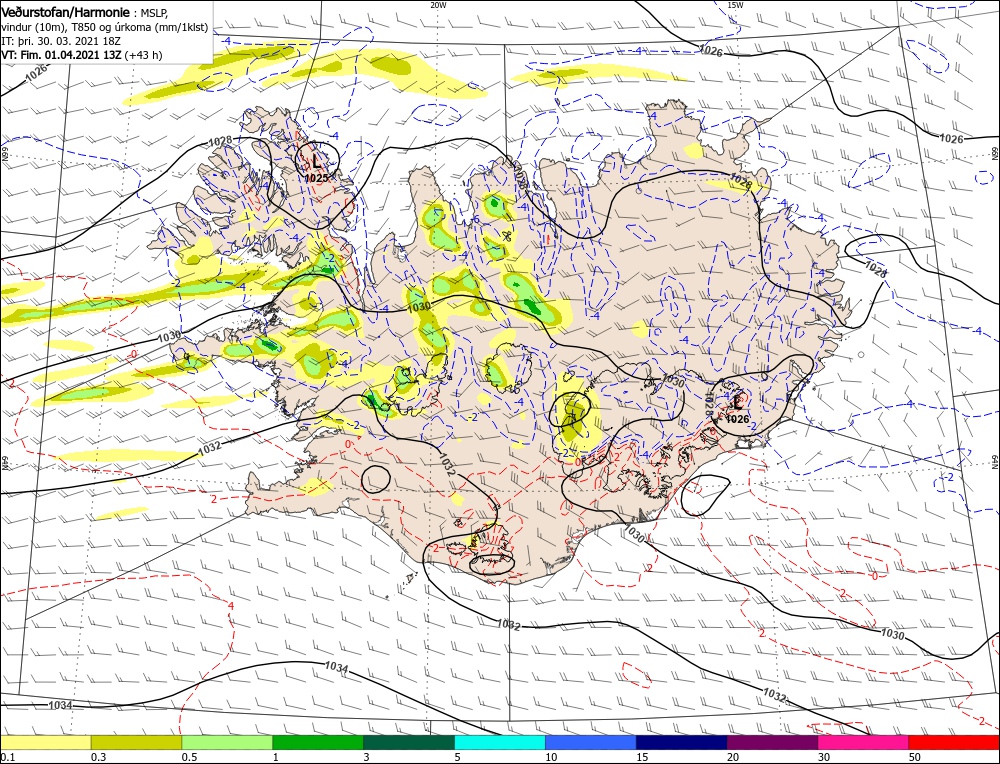Screen dimensions: 1000x764
Task: Select the green 1–3 mm legend swatch
Action: point(318,742)
